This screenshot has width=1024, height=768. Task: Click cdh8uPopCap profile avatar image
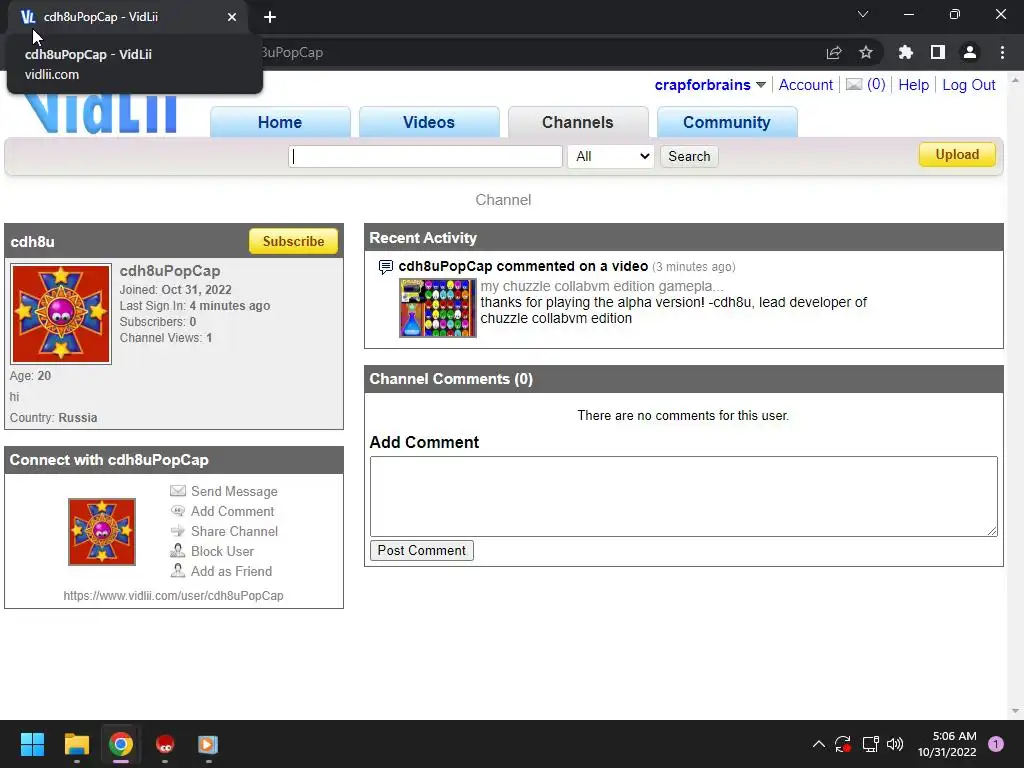(x=61, y=313)
